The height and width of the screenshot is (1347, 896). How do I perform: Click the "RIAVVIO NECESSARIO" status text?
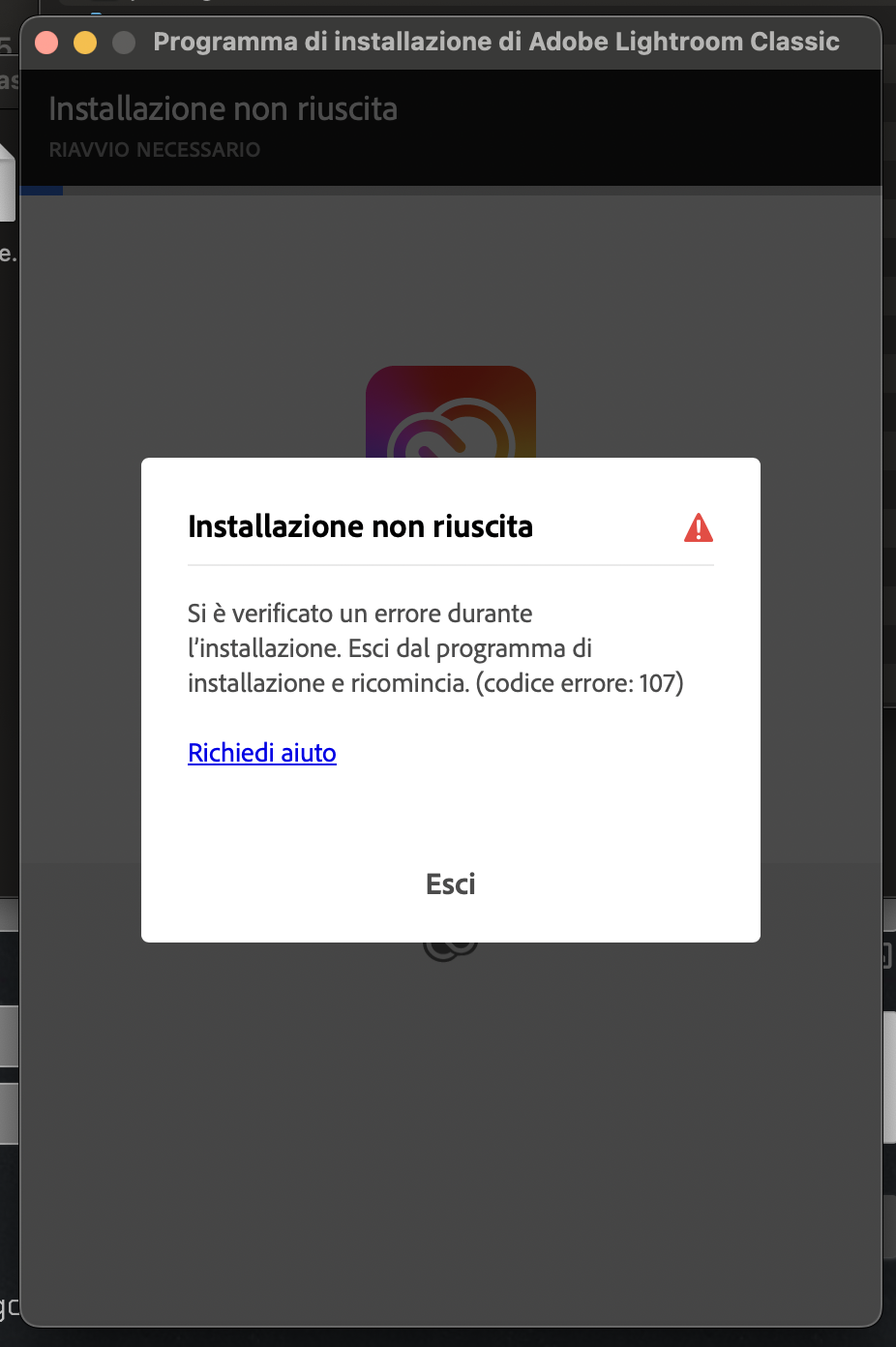pos(155,150)
